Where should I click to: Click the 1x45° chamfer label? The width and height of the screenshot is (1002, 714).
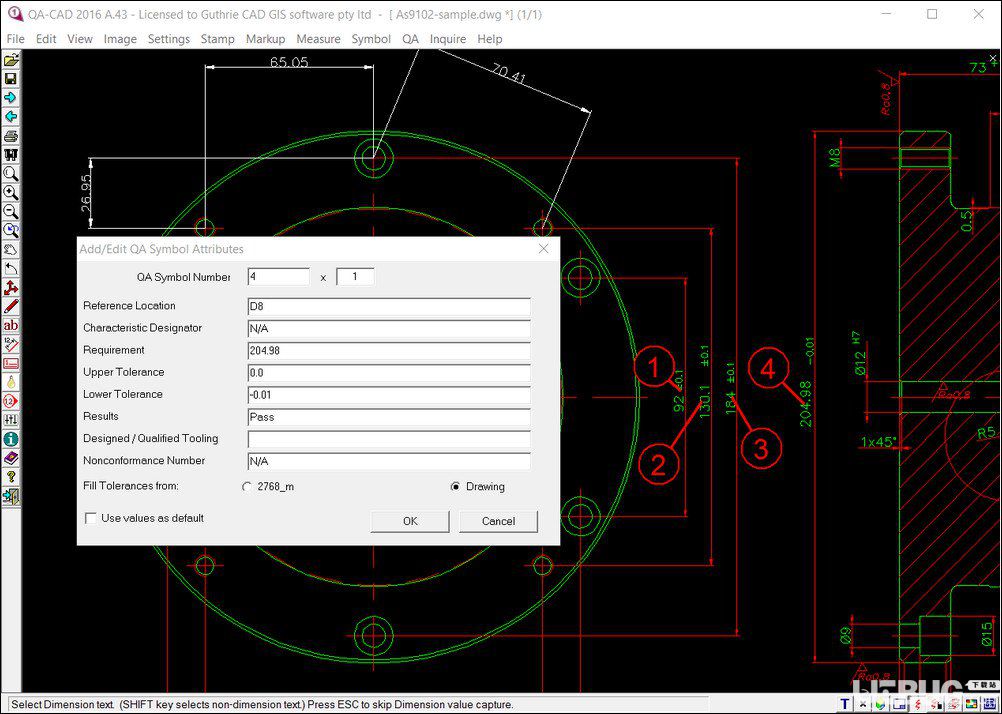tap(879, 442)
